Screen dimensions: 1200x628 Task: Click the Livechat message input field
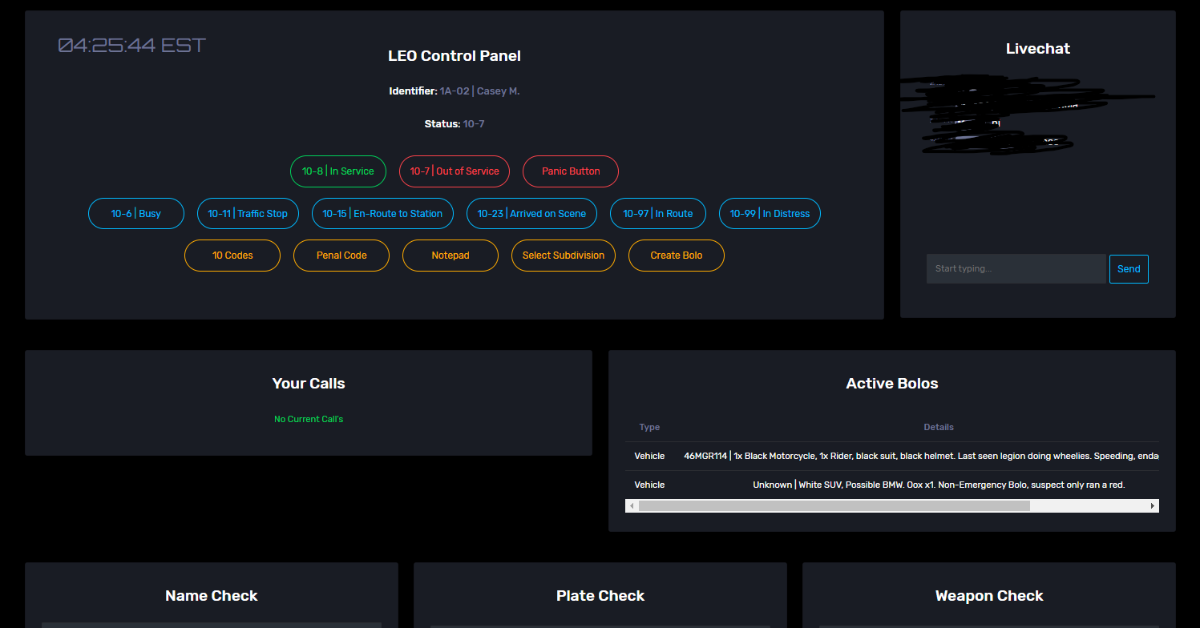1015,269
